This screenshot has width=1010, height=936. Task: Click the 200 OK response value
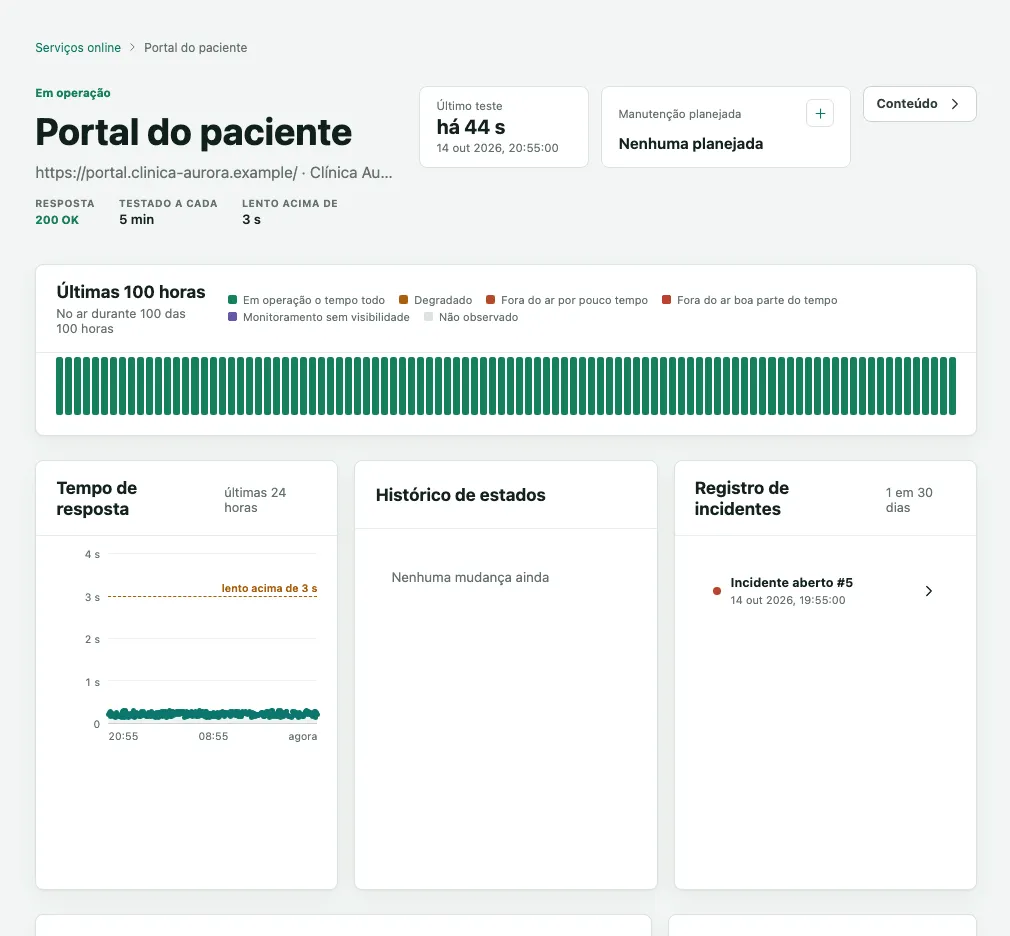57,220
